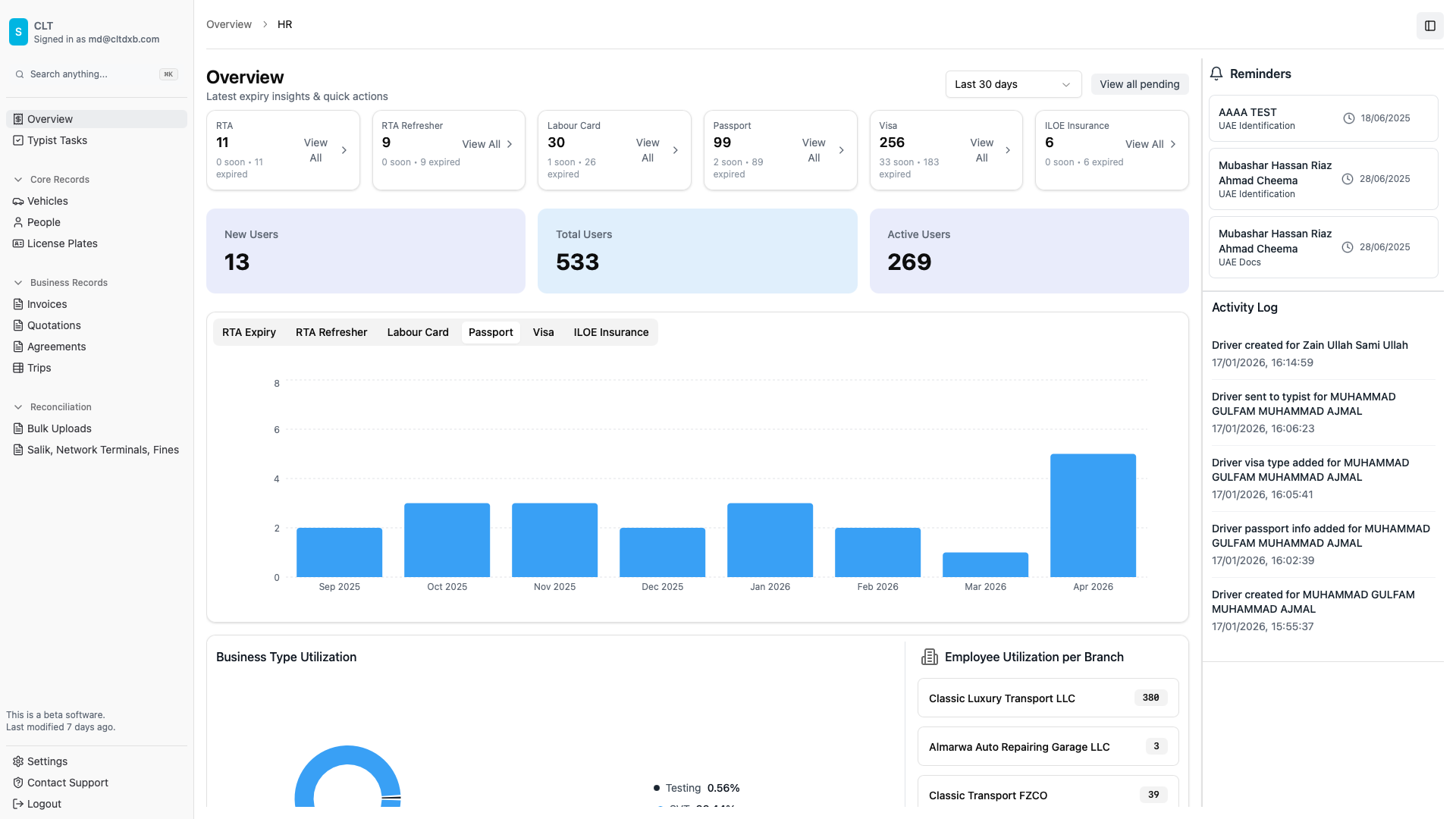Collapse the Business Records section
The width and height of the screenshot is (1456, 819).
coord(18,283)
